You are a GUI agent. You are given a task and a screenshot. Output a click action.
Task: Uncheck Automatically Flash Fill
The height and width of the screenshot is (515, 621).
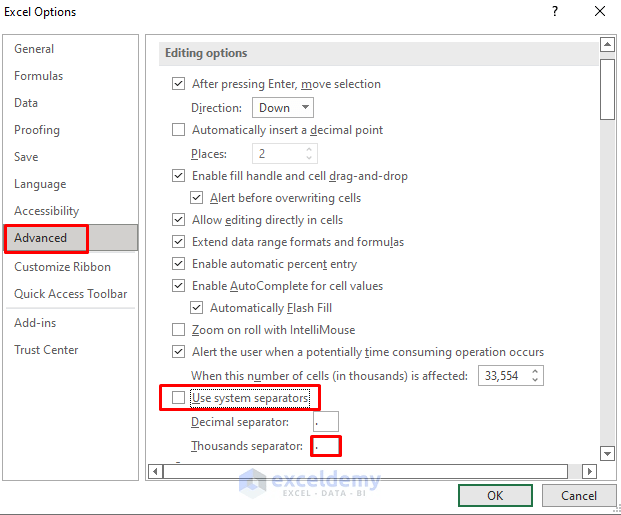[x=196, y=307]
